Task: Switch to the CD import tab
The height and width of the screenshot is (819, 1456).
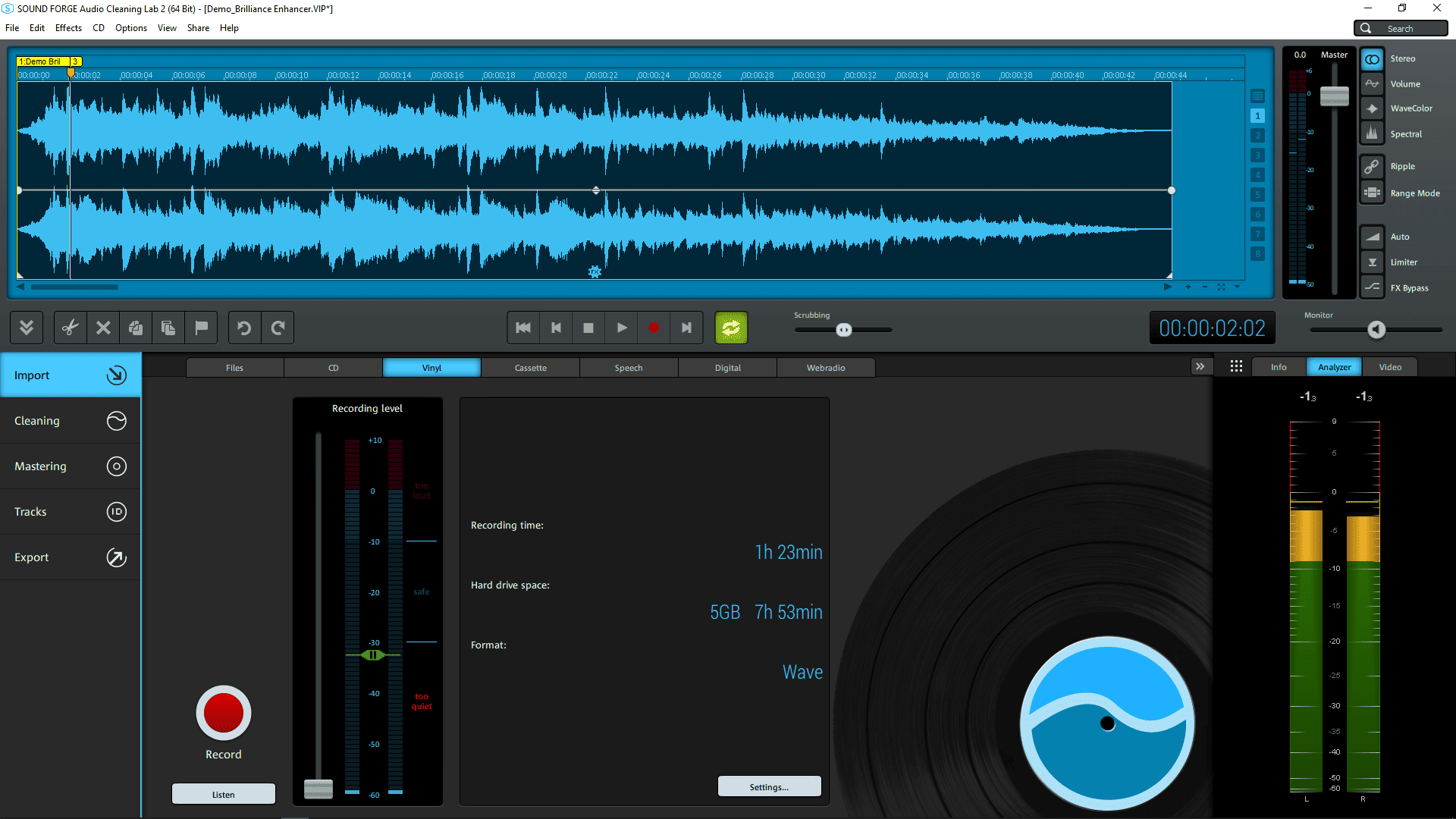Action: (334, 368)
